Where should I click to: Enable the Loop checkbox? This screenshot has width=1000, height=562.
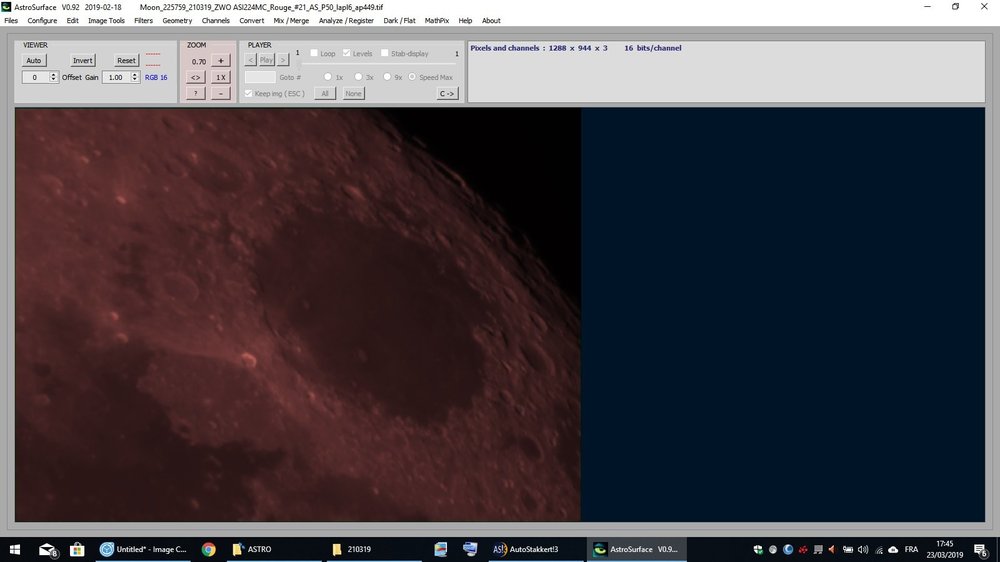[314, 53]
